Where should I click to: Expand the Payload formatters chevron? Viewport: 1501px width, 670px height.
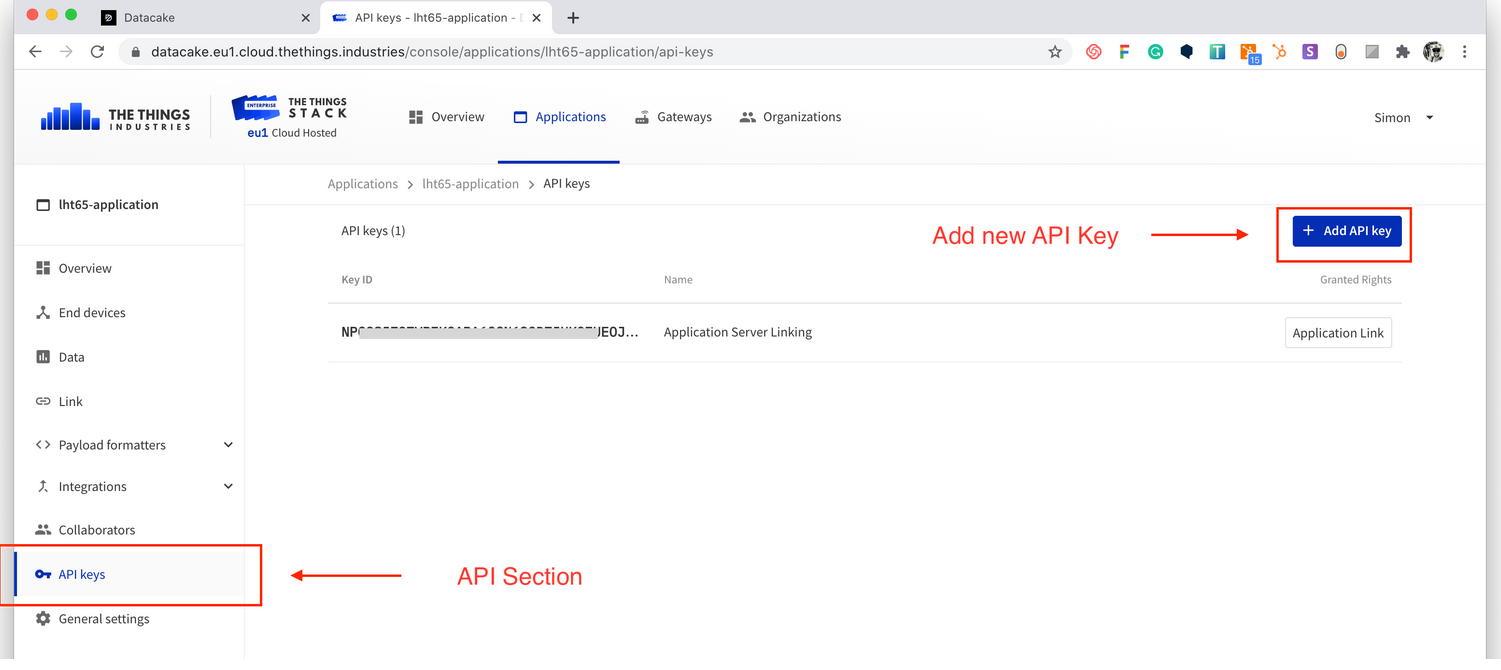click(x=228, y=445)
